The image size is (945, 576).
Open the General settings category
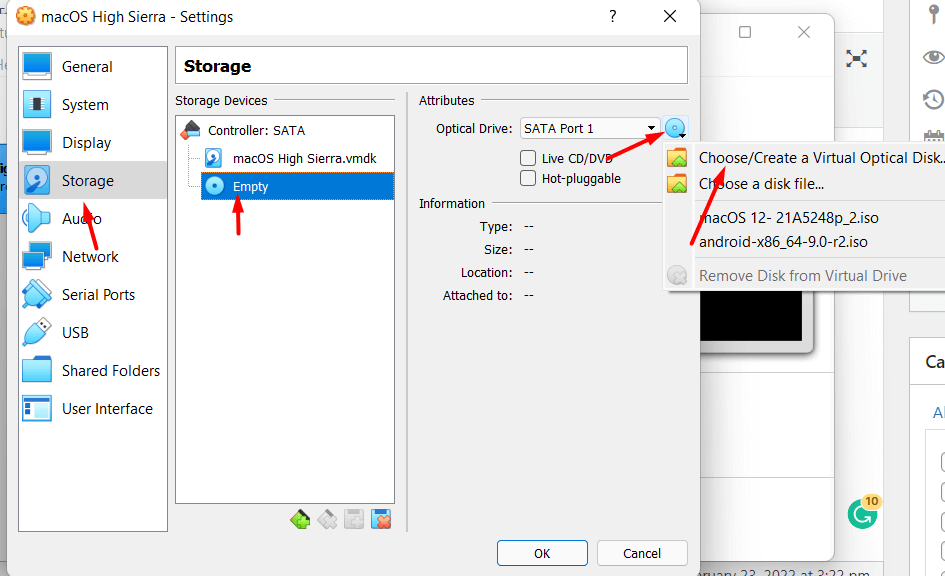click(x=87, y=67)
